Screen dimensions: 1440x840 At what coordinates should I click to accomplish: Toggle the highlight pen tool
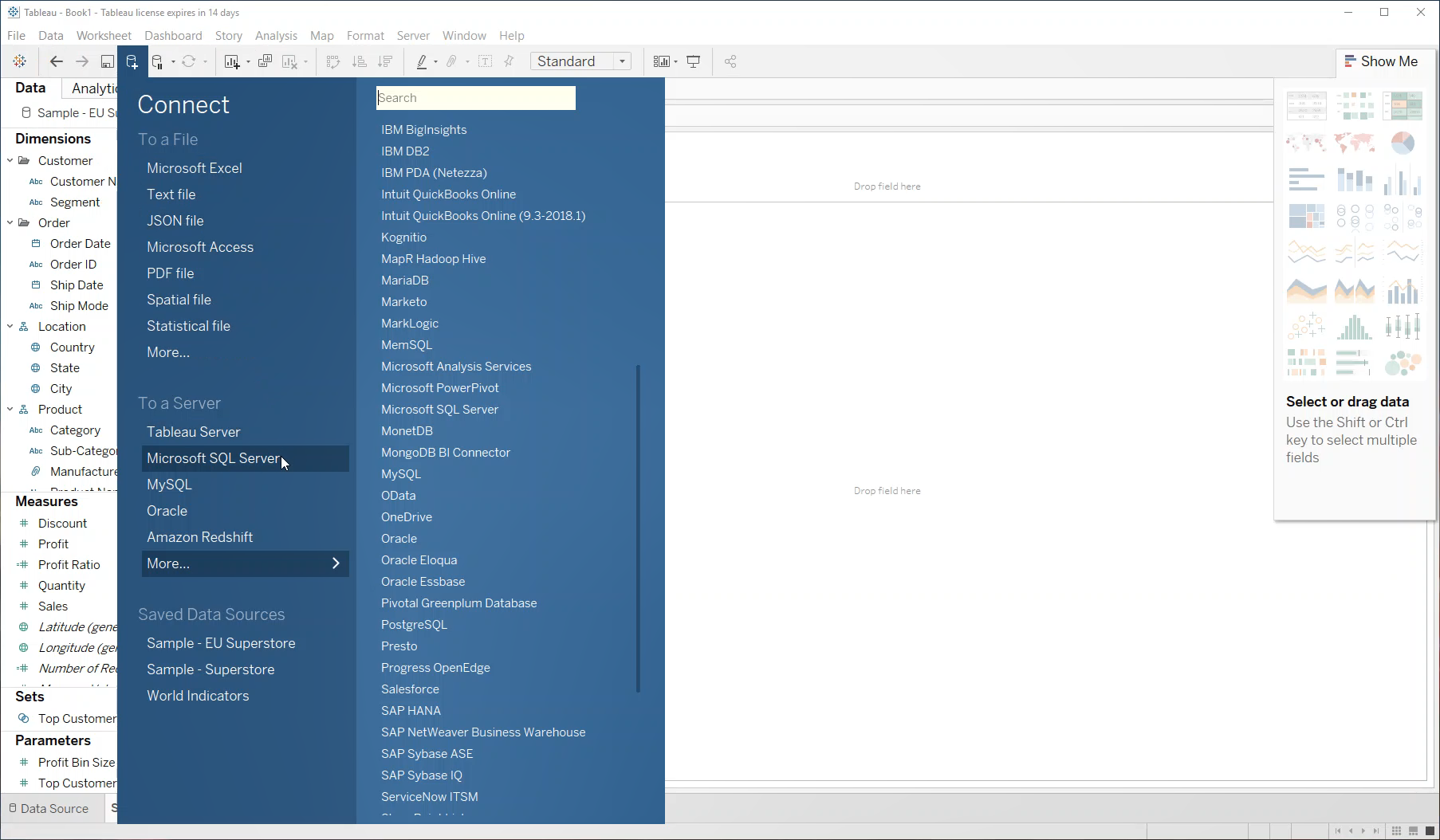tap(423, 61)
